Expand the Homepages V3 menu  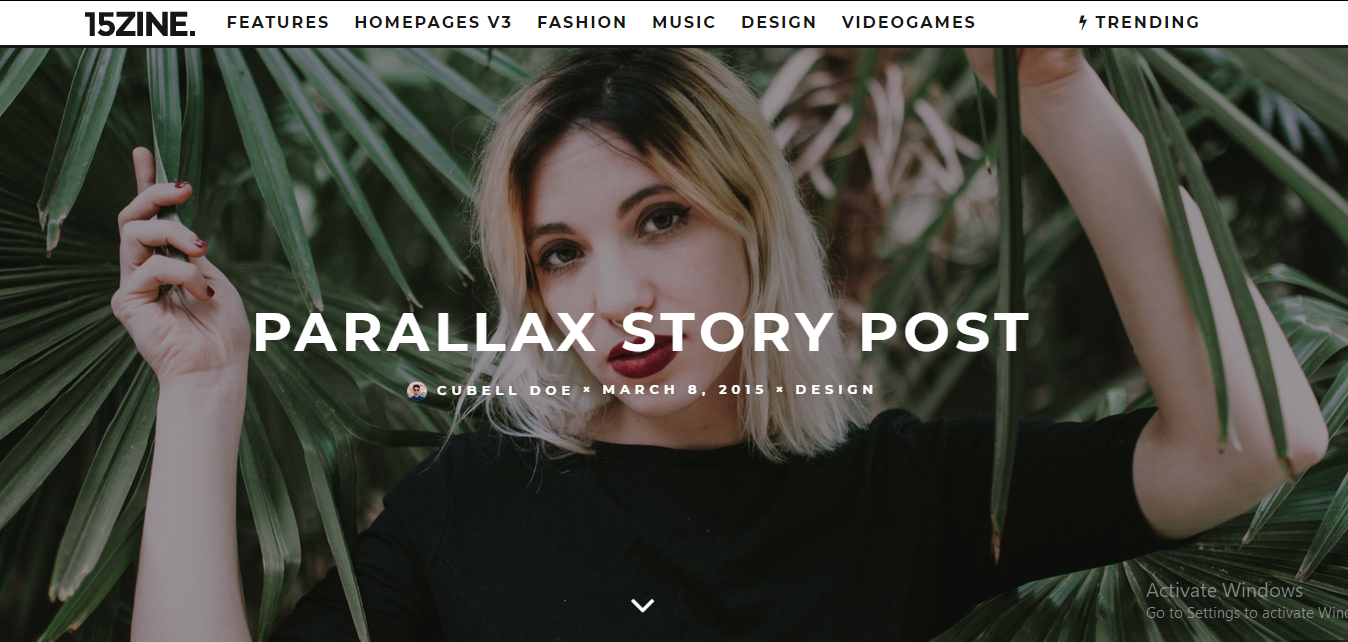point(433,22)
